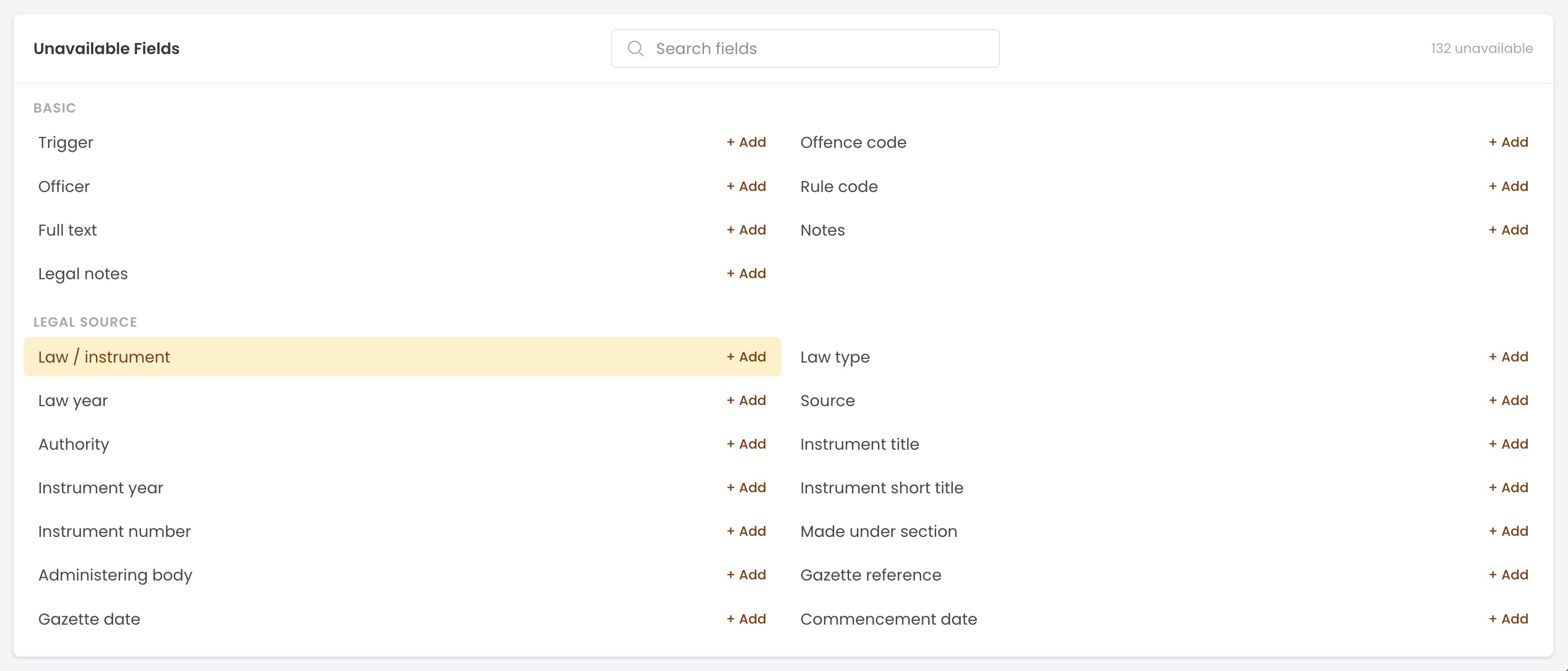Screen dimensions: 1568x671
Task: Add the Authority field
Action: pyautogui.click(x=746, y=444)
